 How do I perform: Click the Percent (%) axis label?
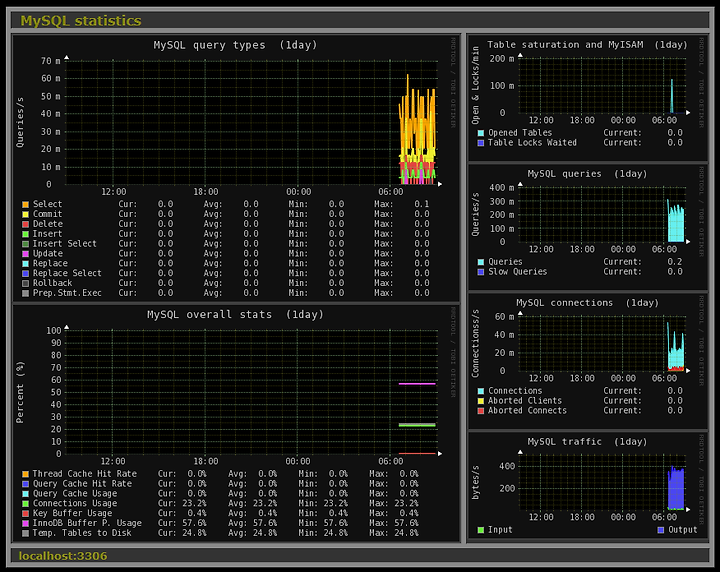coord(20,393)
